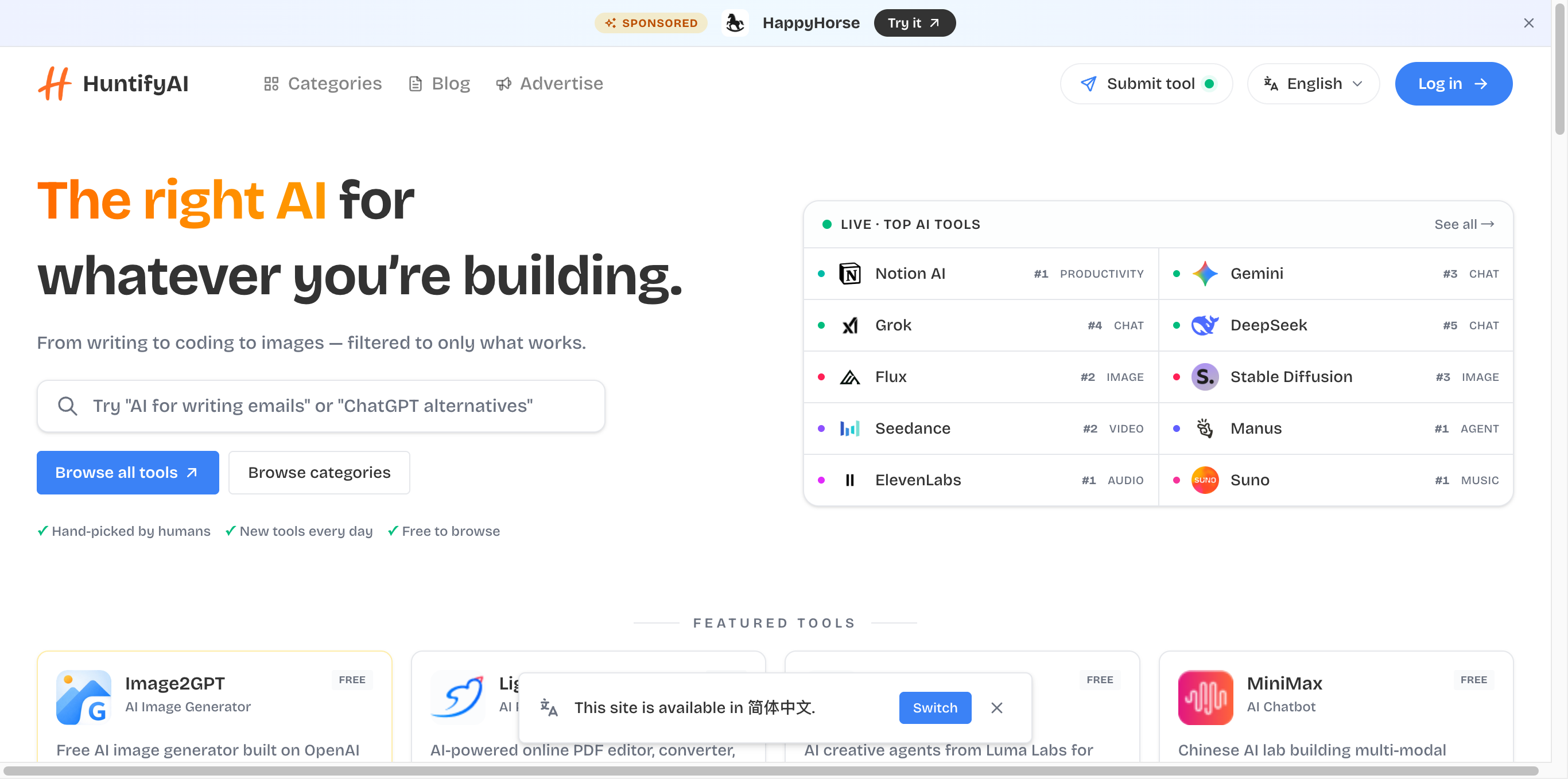Click the translate icon in language banner

click(x=549, y=708)
